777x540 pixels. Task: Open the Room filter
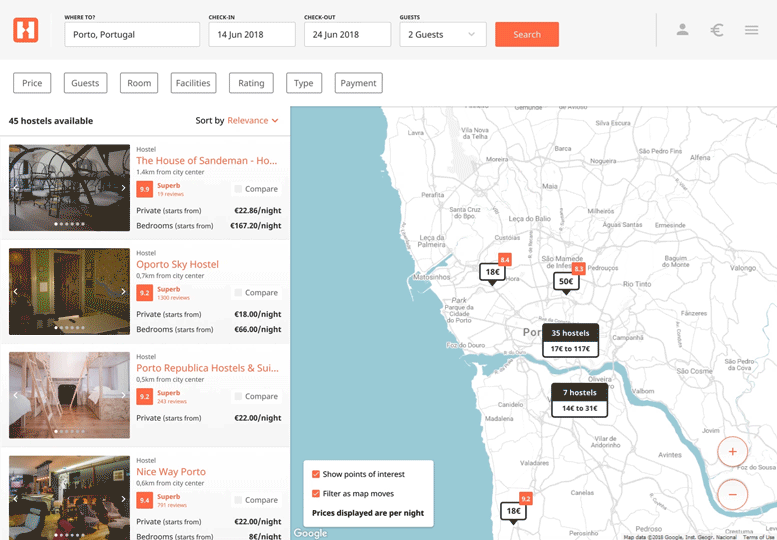(x=139, y=83)
